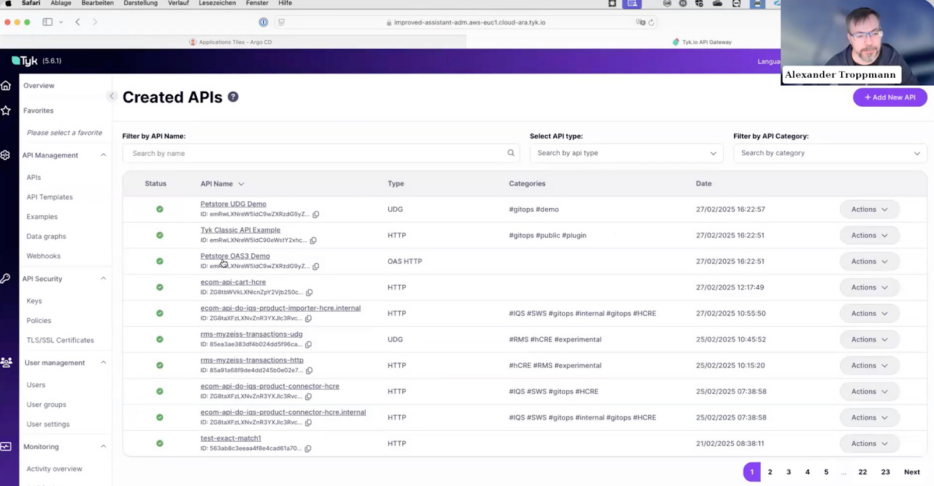Open ecom-api-do-iqs-product-importer-hcre.internal API

click(281, 308)
